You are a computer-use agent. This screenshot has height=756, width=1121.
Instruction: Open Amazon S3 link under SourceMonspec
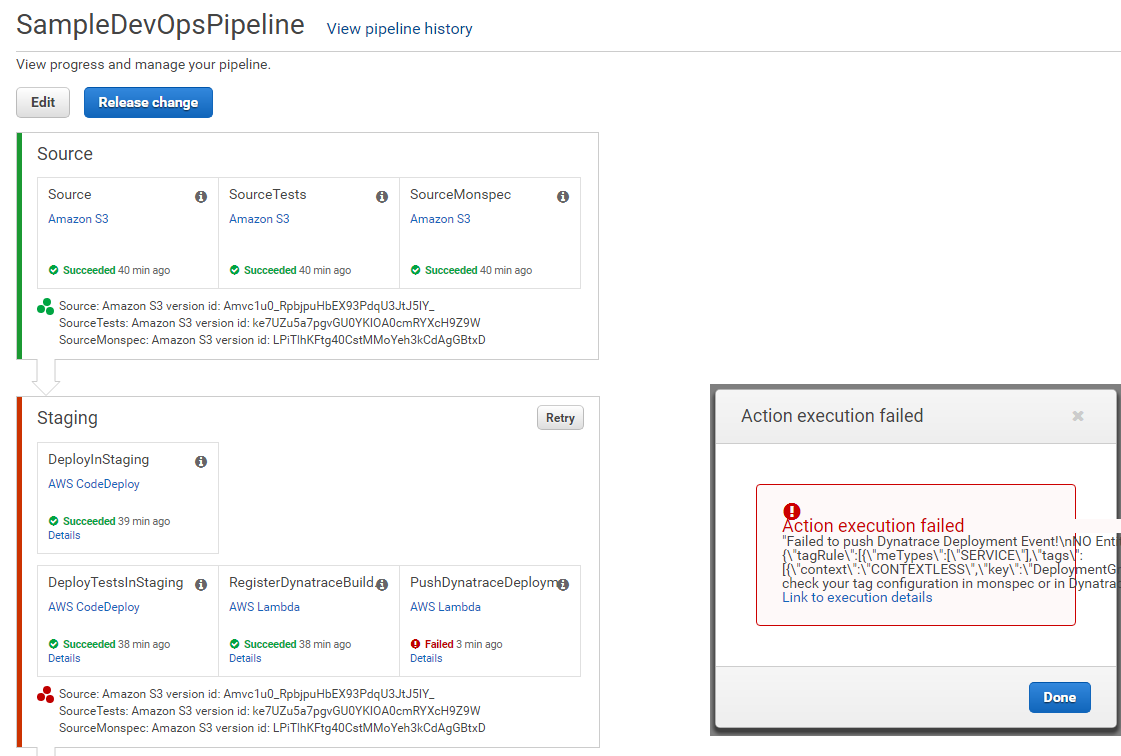click(x=440, y=219)
